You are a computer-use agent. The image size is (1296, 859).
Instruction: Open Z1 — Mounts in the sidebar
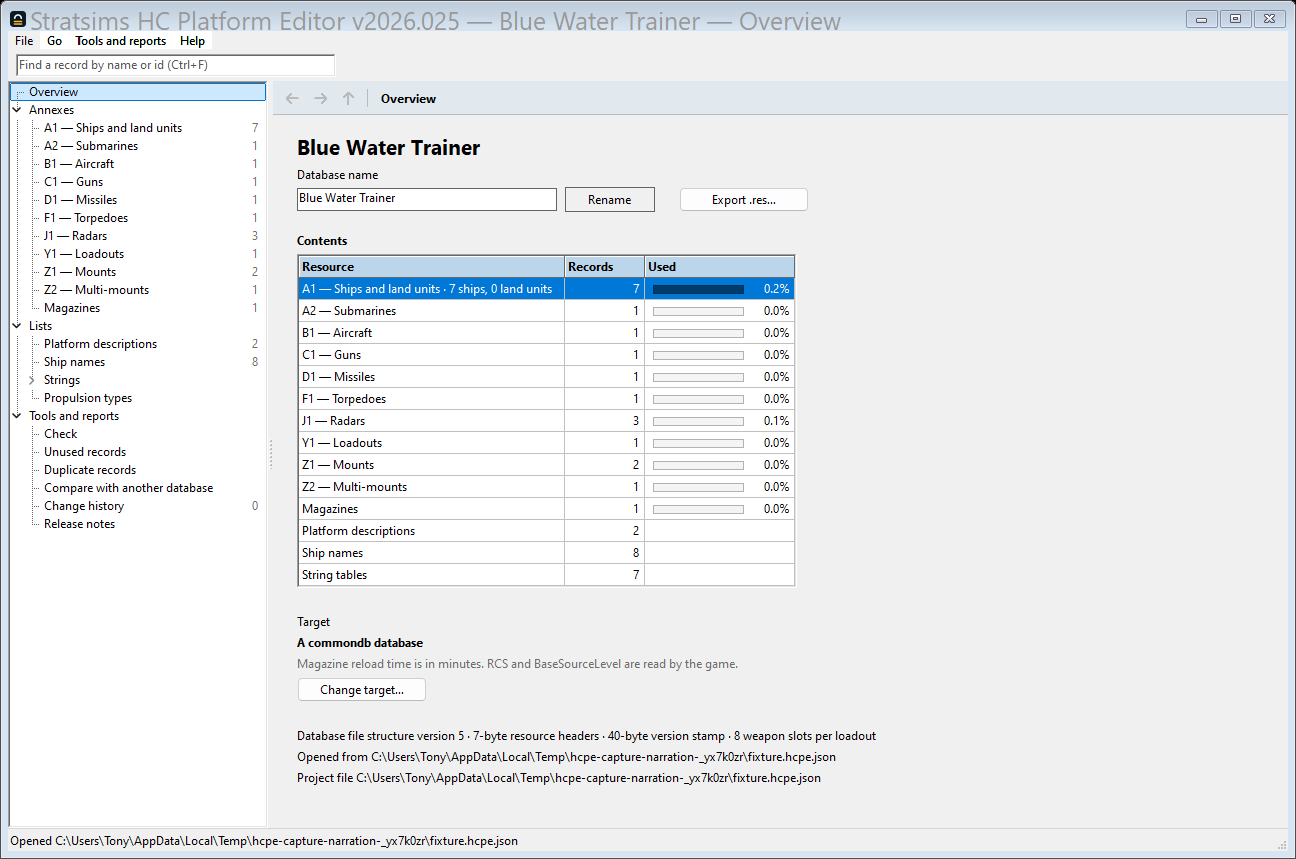80,272
